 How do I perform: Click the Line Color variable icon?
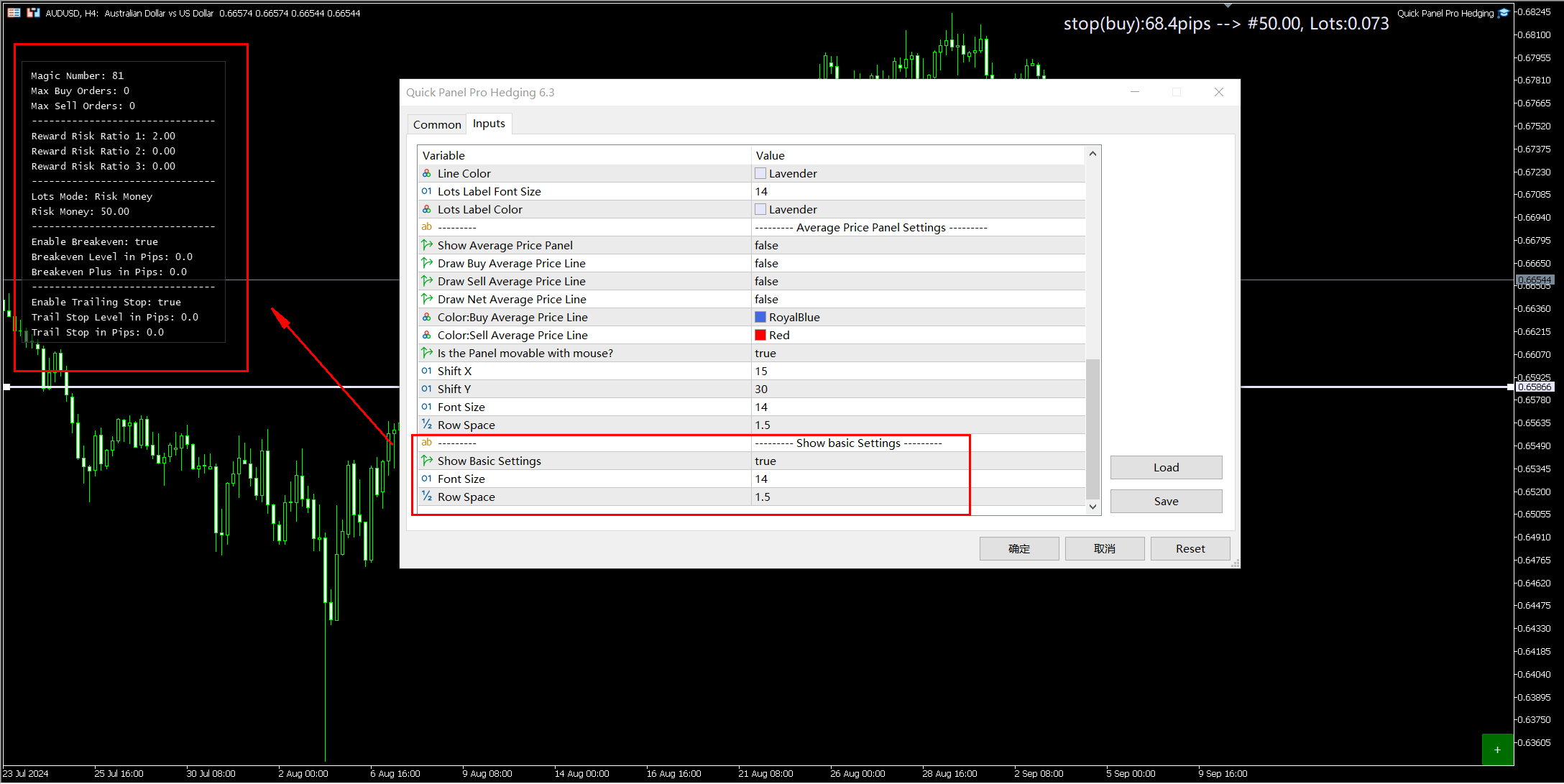pos(427,173)
